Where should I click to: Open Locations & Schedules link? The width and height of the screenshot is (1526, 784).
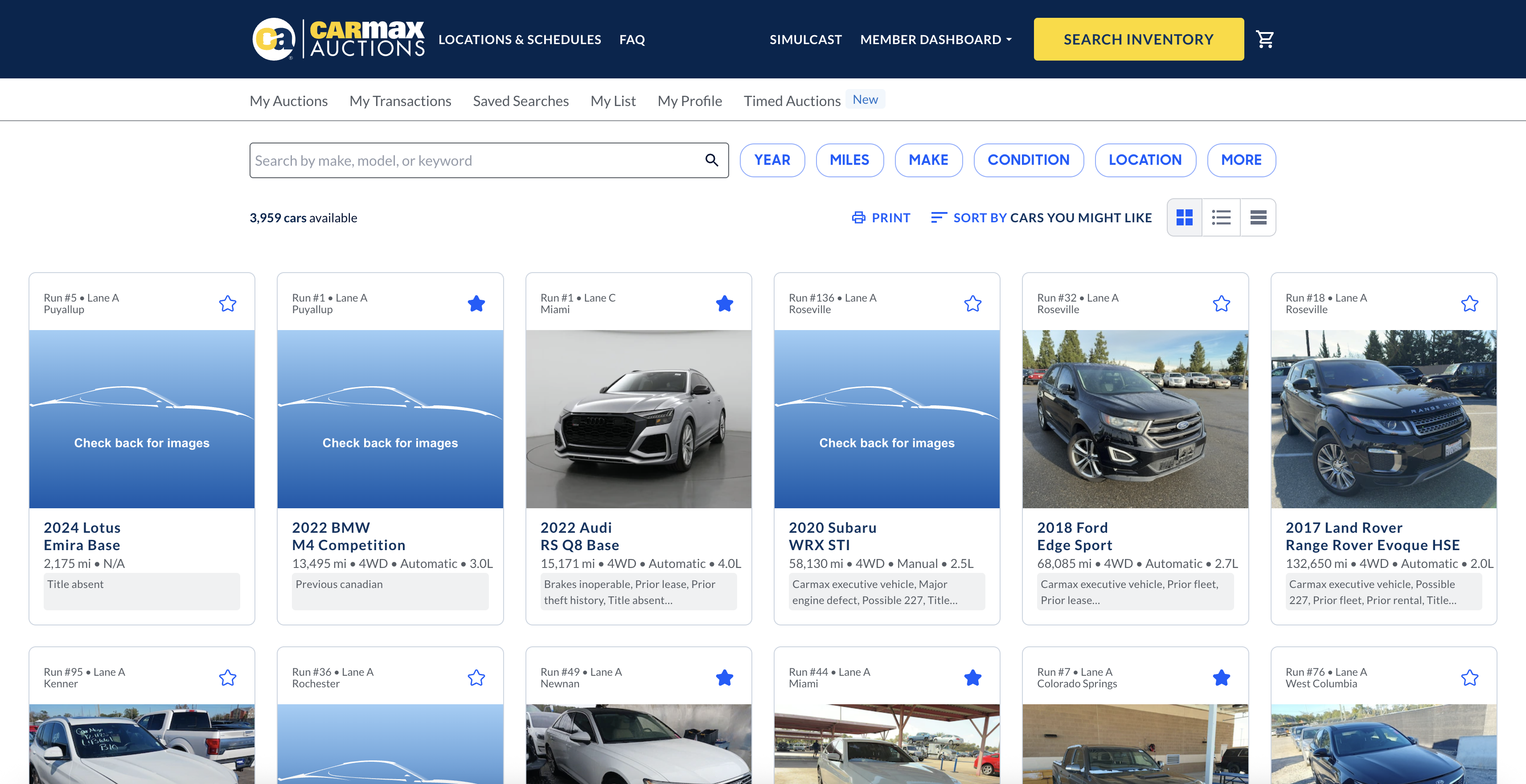tap(519, 39)
